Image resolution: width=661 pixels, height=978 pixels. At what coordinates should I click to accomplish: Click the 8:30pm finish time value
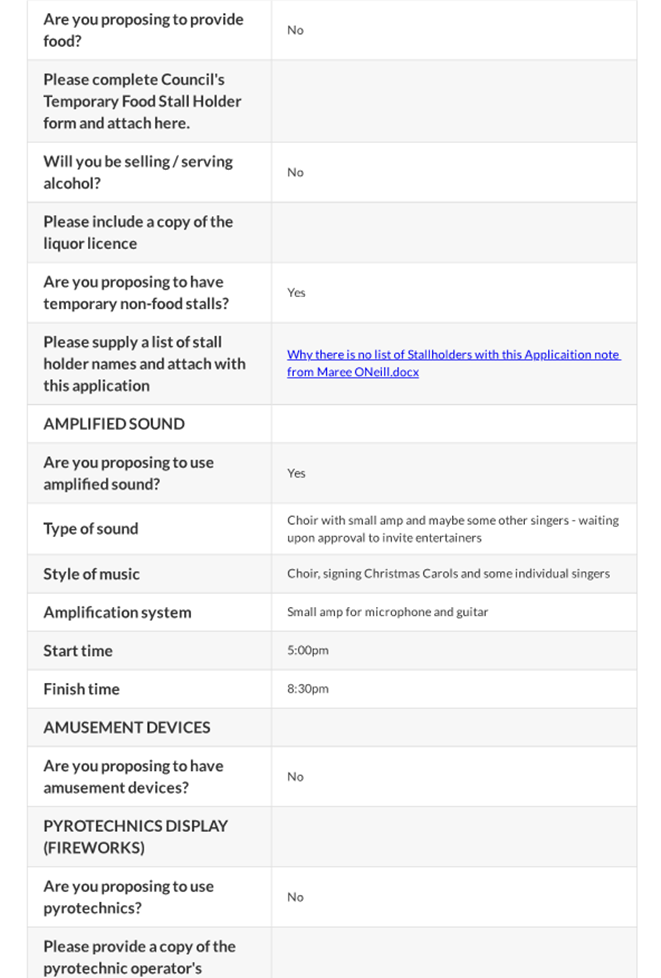coord(308,689)
